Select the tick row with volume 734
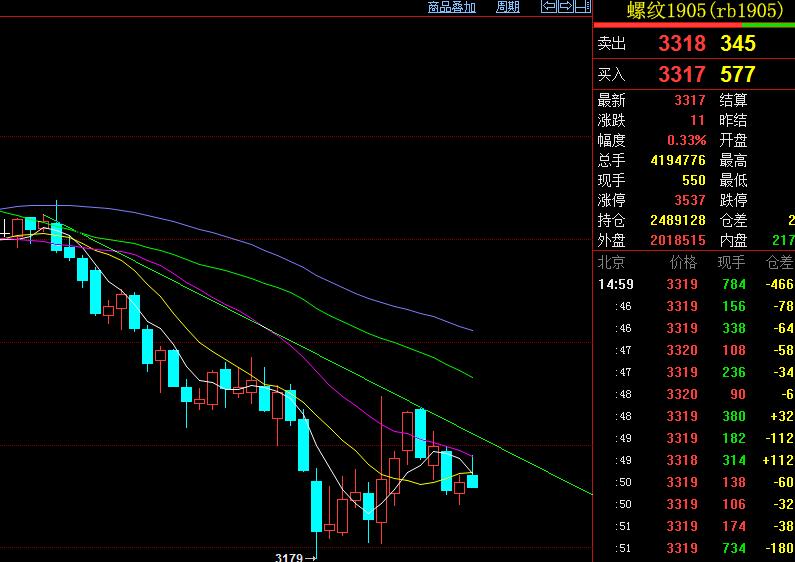795x562 pixels. [x=695, y=548]
